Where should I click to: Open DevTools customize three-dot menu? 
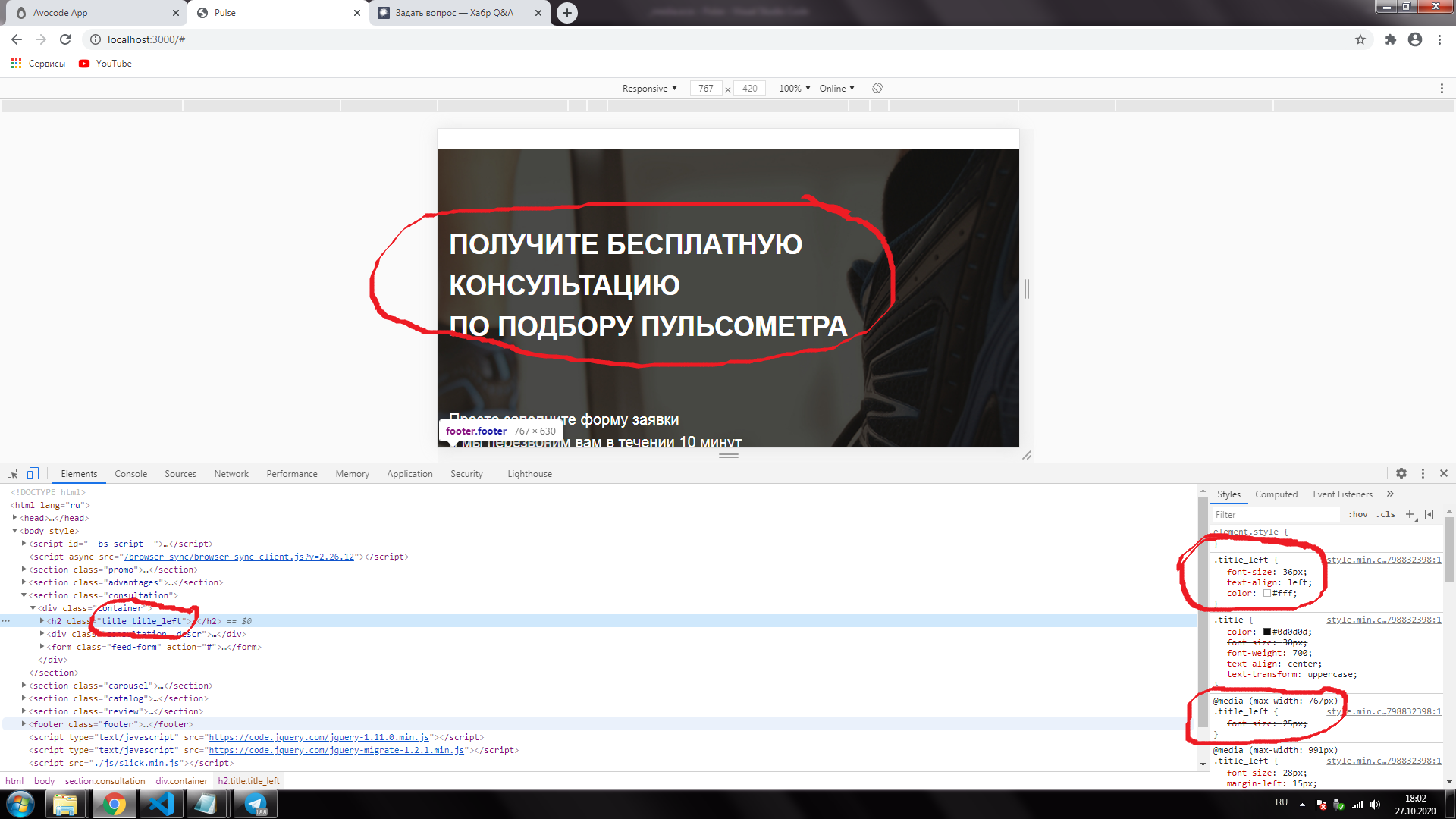pos(1423,473)
